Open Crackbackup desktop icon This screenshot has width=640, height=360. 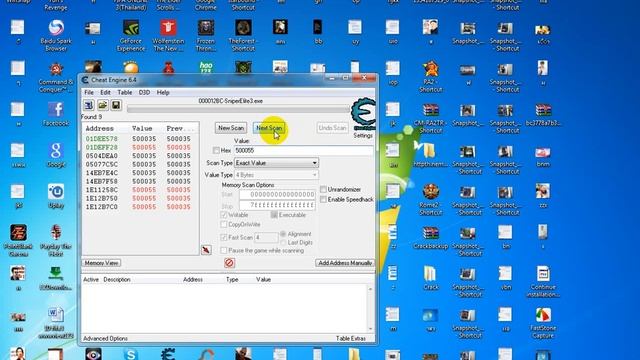431,237
